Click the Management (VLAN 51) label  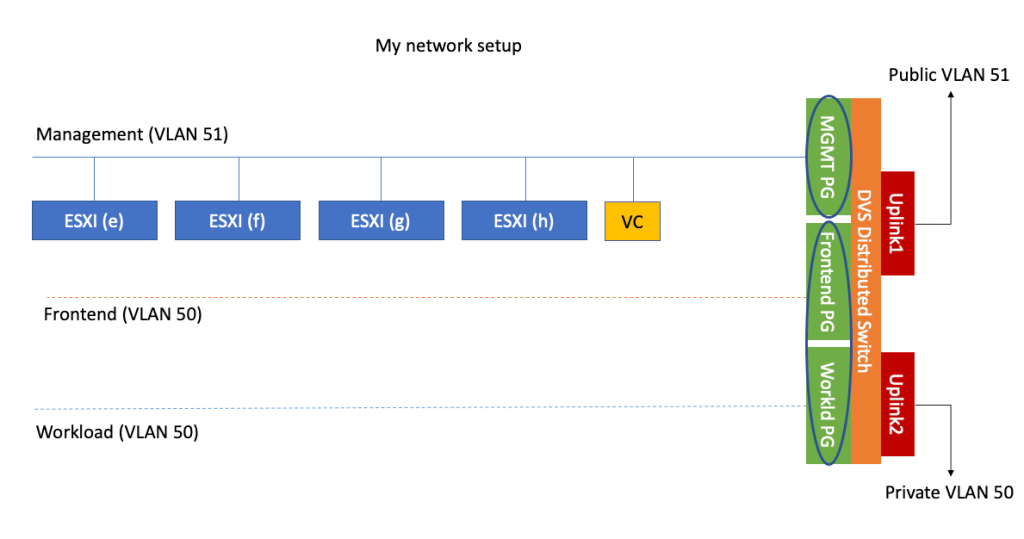tap(132, 134)
